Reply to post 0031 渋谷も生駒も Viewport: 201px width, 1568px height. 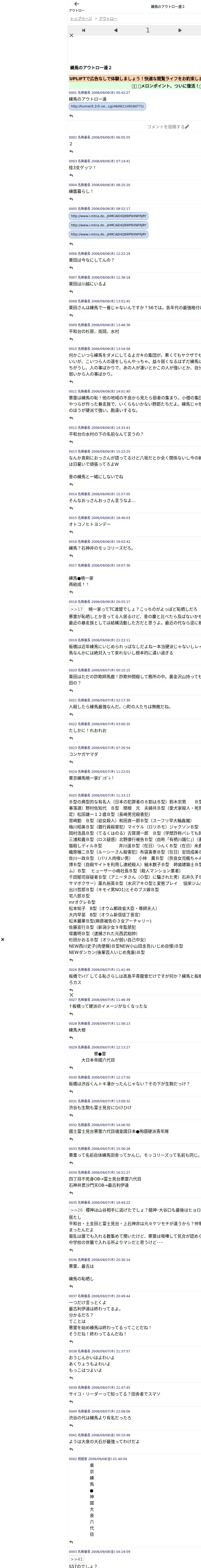[x=71, y=1115]
